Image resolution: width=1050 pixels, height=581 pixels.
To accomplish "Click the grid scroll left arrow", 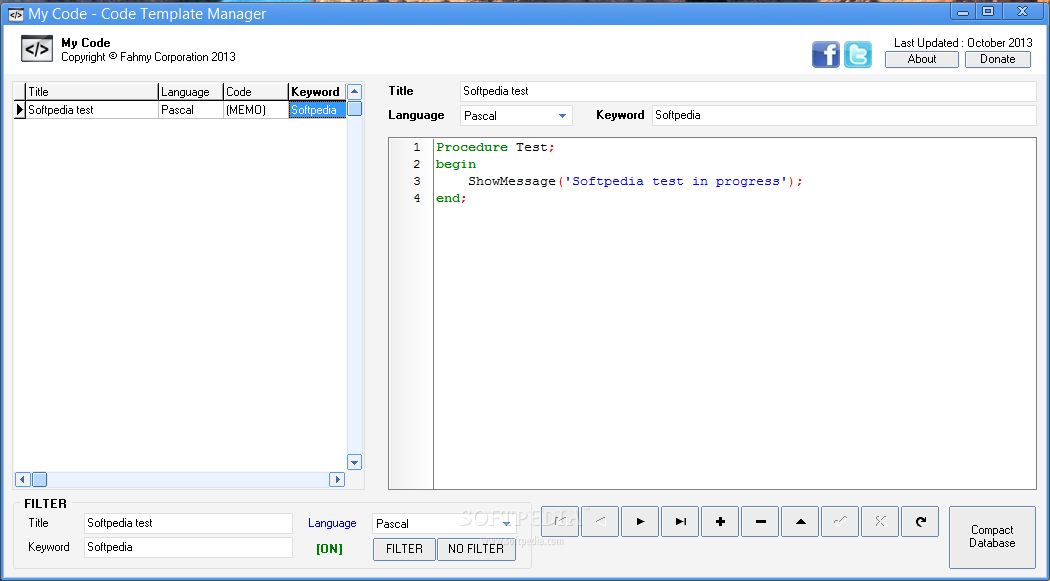I will (x=22, y=479).
